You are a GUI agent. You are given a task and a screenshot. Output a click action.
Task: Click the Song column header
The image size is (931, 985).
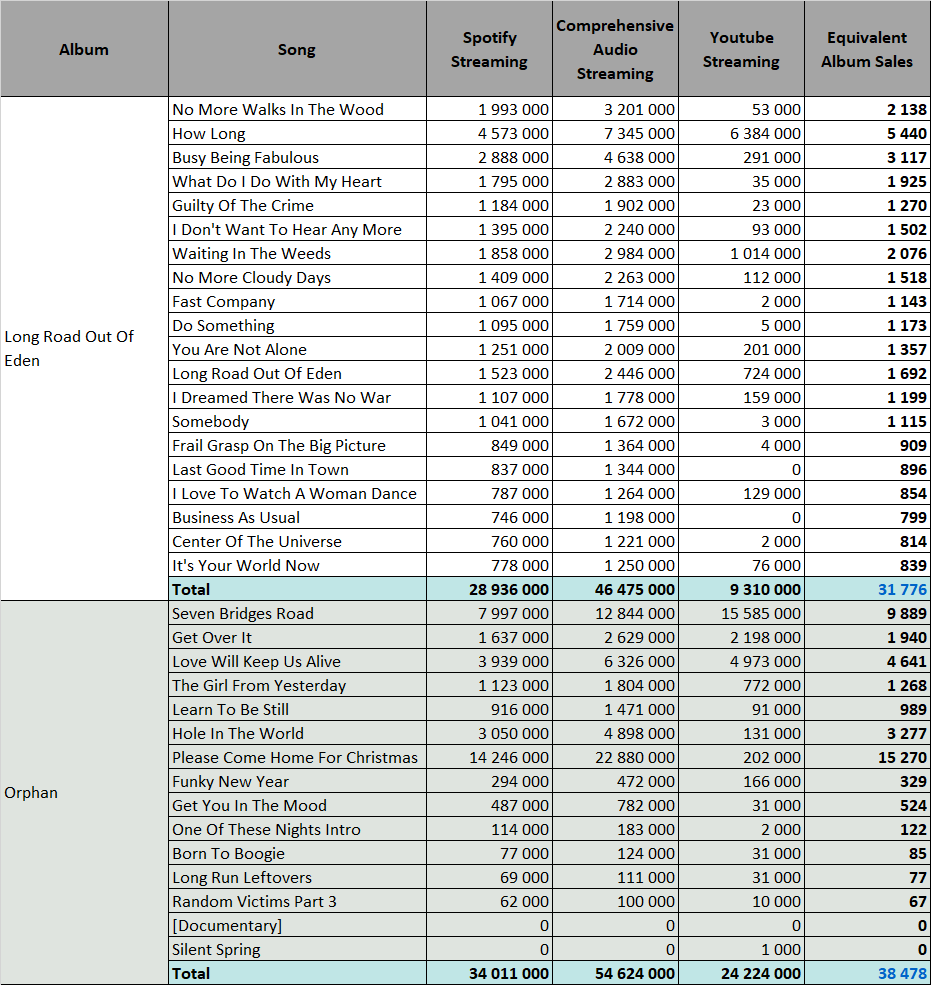(x=297, y=49)
